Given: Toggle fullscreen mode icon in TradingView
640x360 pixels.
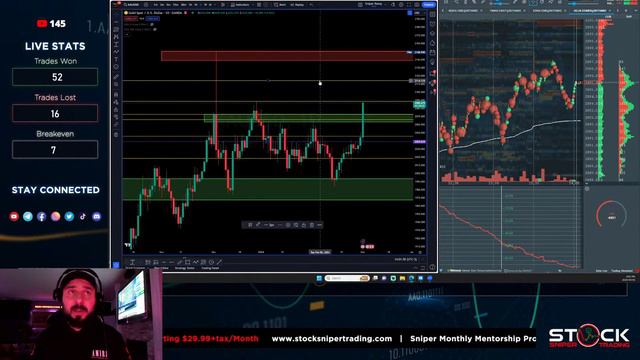Looking at the screenshot, I should pos(409,4).
